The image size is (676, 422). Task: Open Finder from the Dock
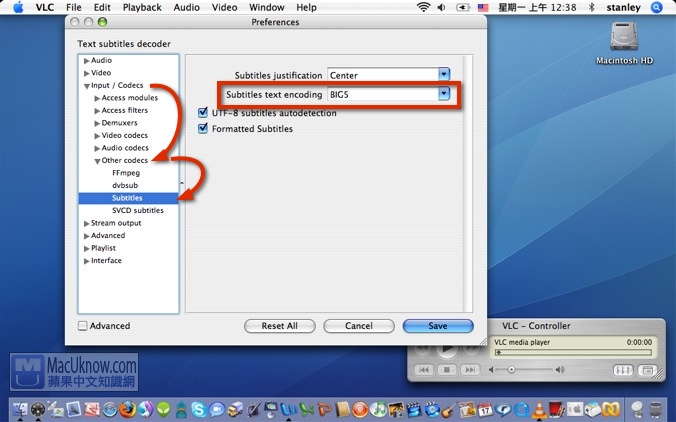[20, 409]
